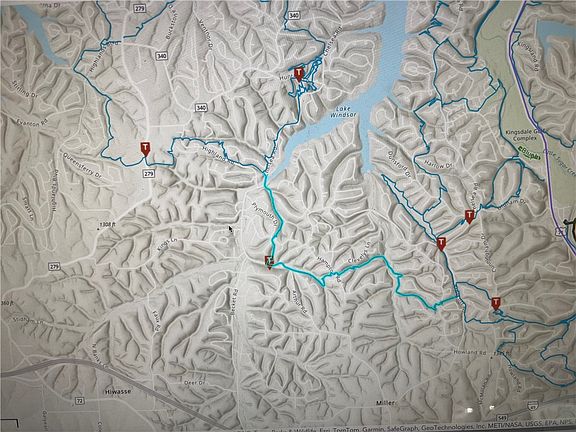Click the Esri attribution text at bottom
Screen dimensions: 576x432
pos(325,428)
